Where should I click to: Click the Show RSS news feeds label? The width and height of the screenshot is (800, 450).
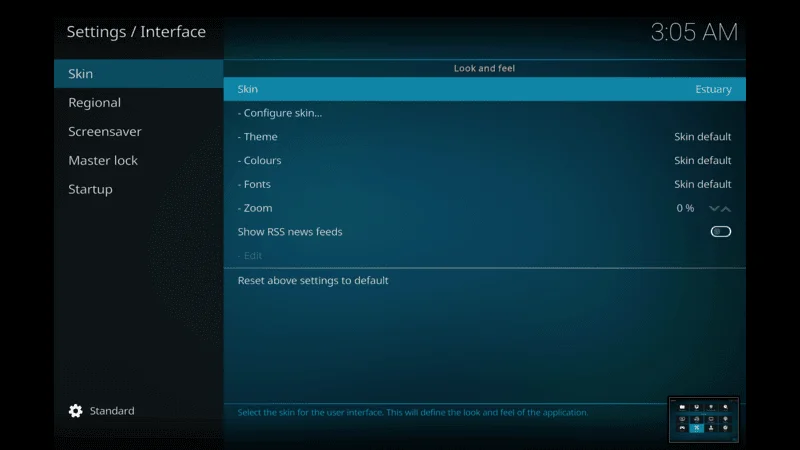(290, 232)
